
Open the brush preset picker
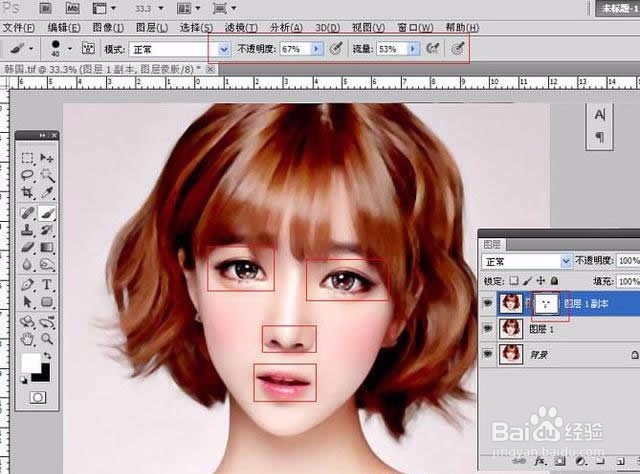(69, 49)
